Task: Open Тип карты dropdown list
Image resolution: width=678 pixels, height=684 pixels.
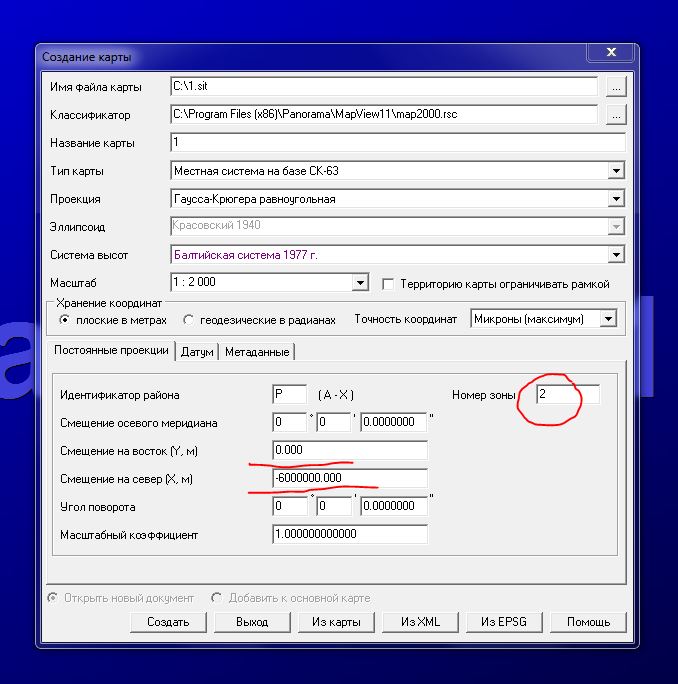Action: coord(616,171)
